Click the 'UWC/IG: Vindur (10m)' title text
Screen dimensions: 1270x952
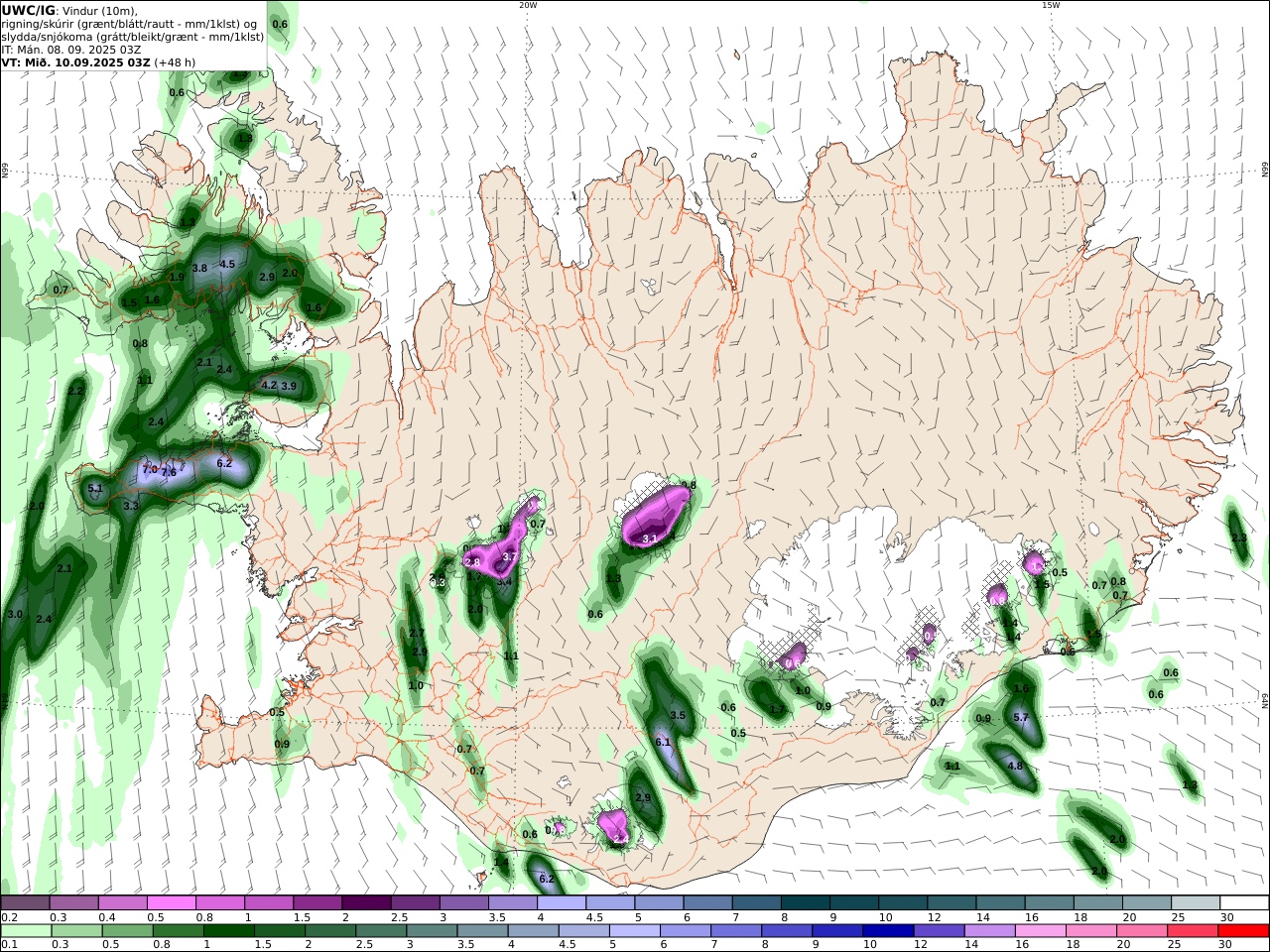pyautogui.click(x=69, y=11)
